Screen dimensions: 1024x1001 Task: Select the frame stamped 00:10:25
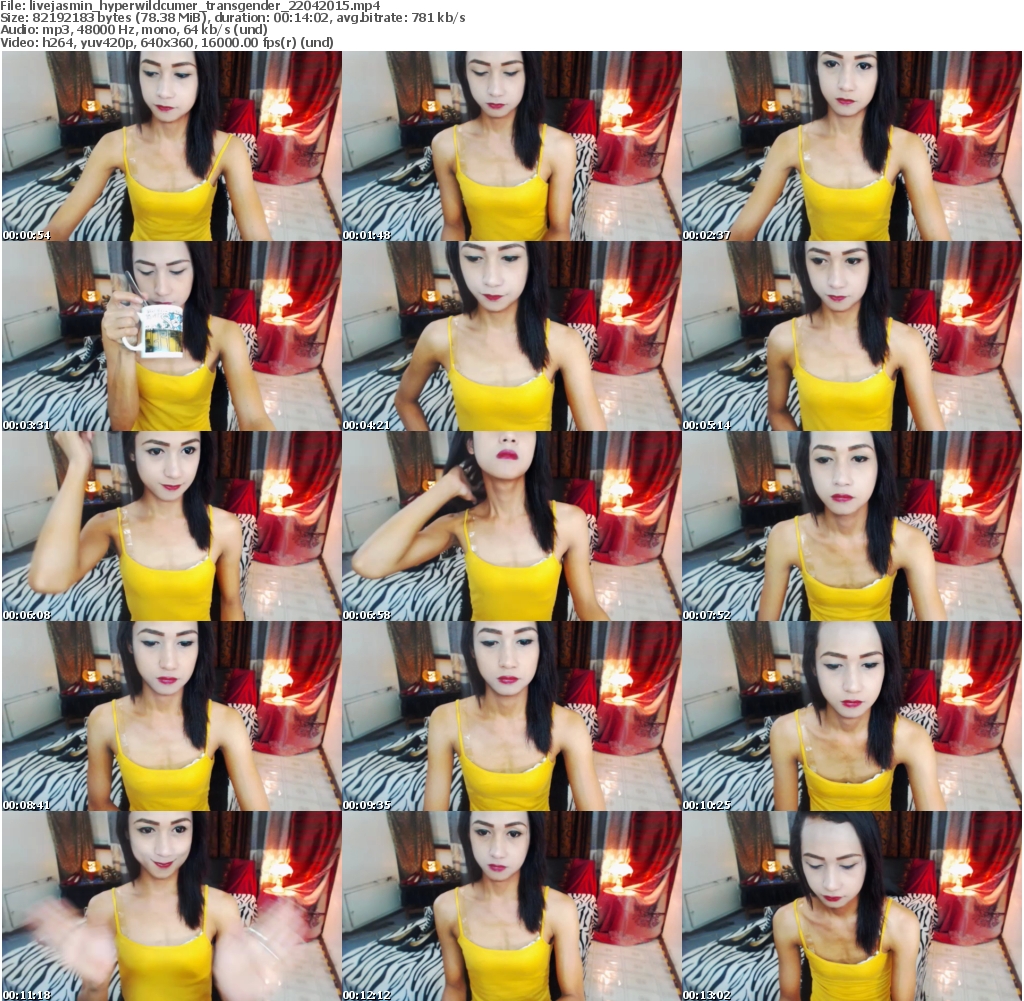[x=852, y=716]
